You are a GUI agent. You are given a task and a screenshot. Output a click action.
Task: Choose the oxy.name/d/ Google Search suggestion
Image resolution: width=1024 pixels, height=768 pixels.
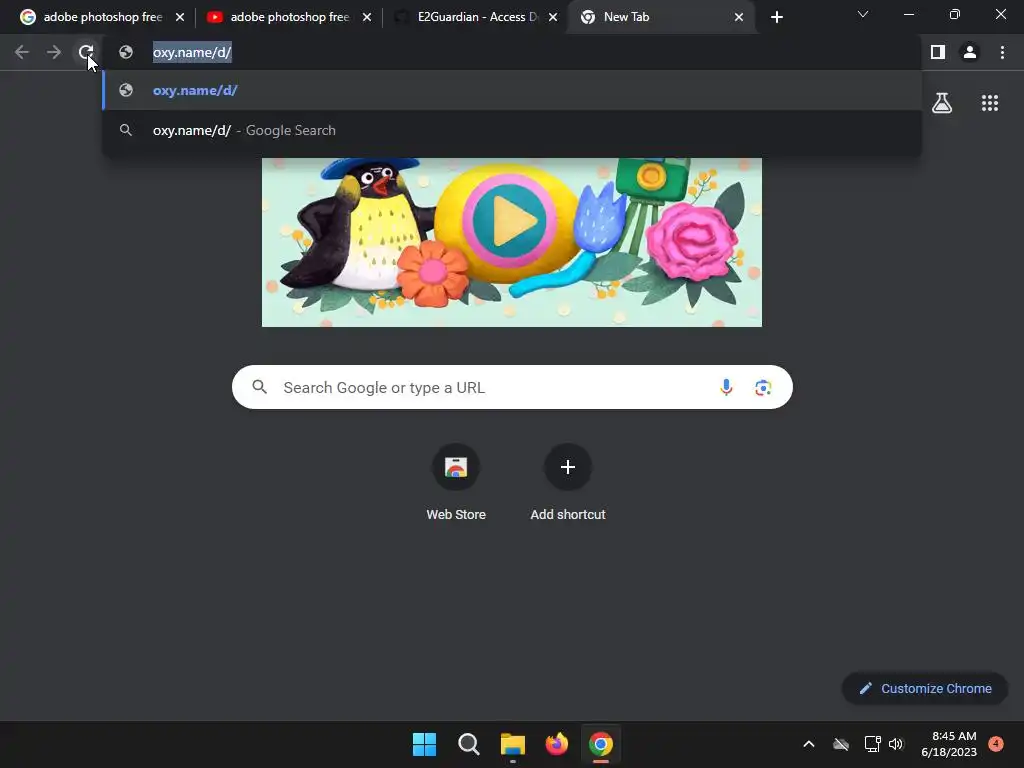[512, 130]
